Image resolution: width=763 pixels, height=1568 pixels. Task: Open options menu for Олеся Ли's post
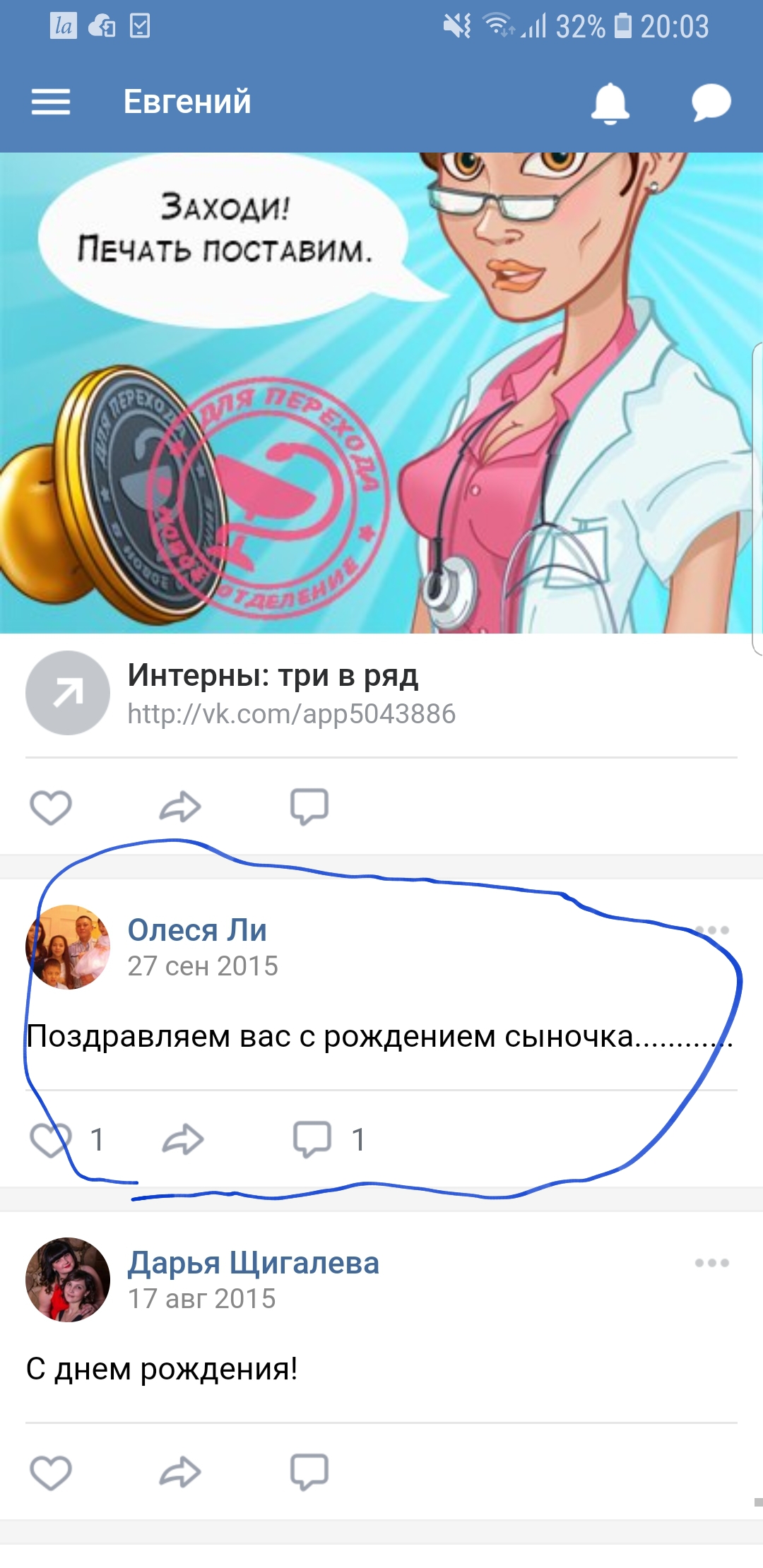tap(711, 930)
